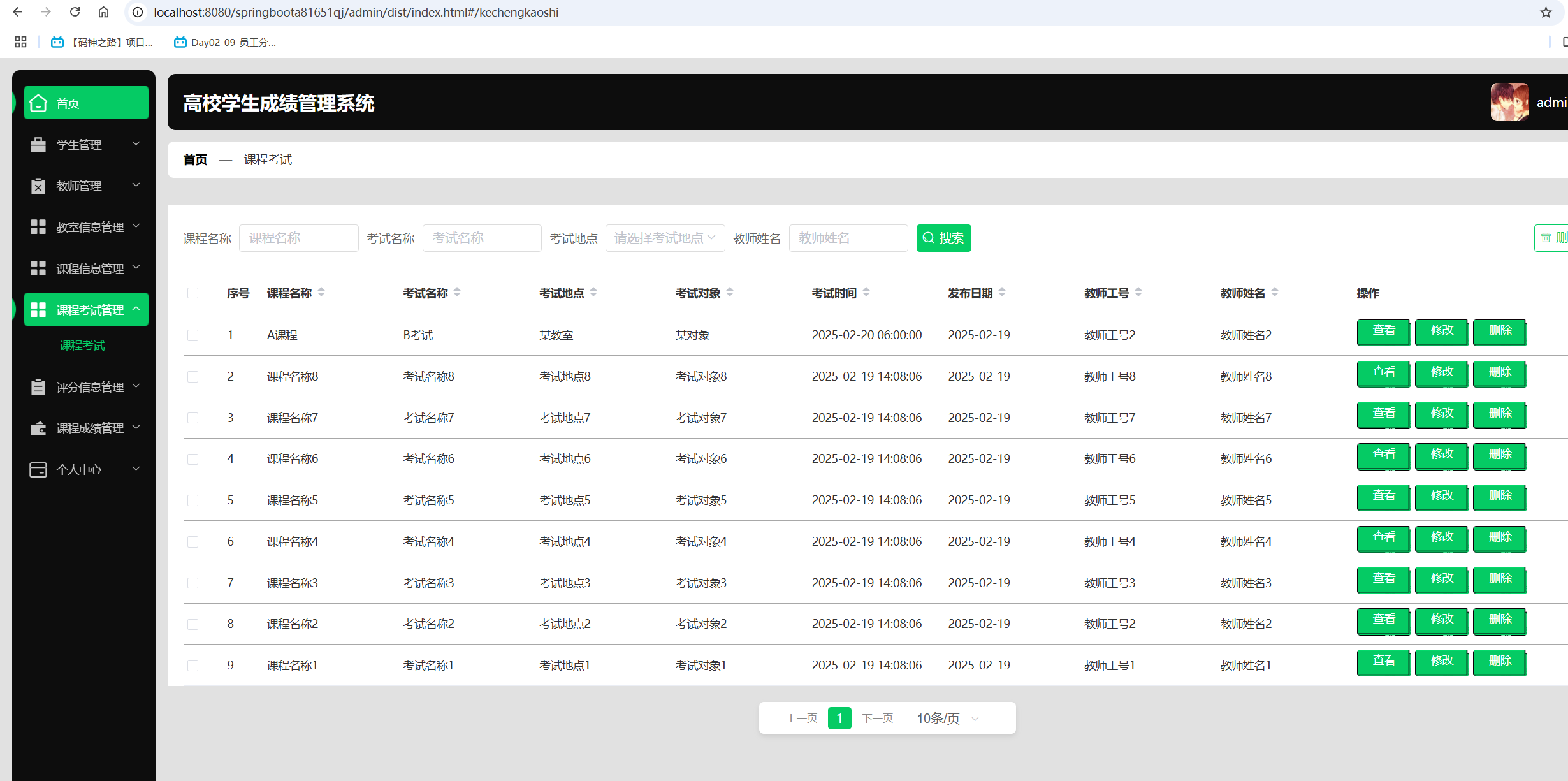
Task: Expand 课程信息管理 menu chevron
Action: pyautogui.click(x=136, y=268)
